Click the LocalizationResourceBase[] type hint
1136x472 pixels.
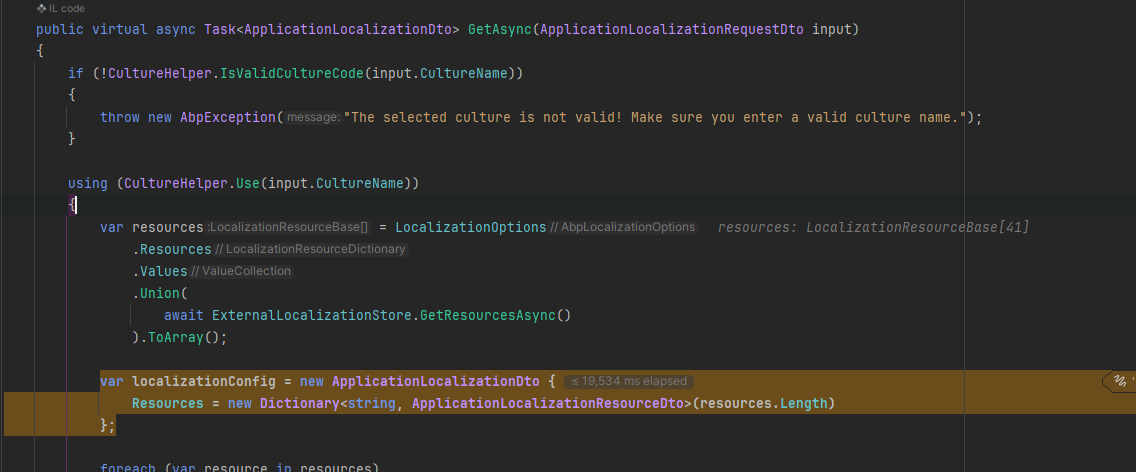(287, 228)
